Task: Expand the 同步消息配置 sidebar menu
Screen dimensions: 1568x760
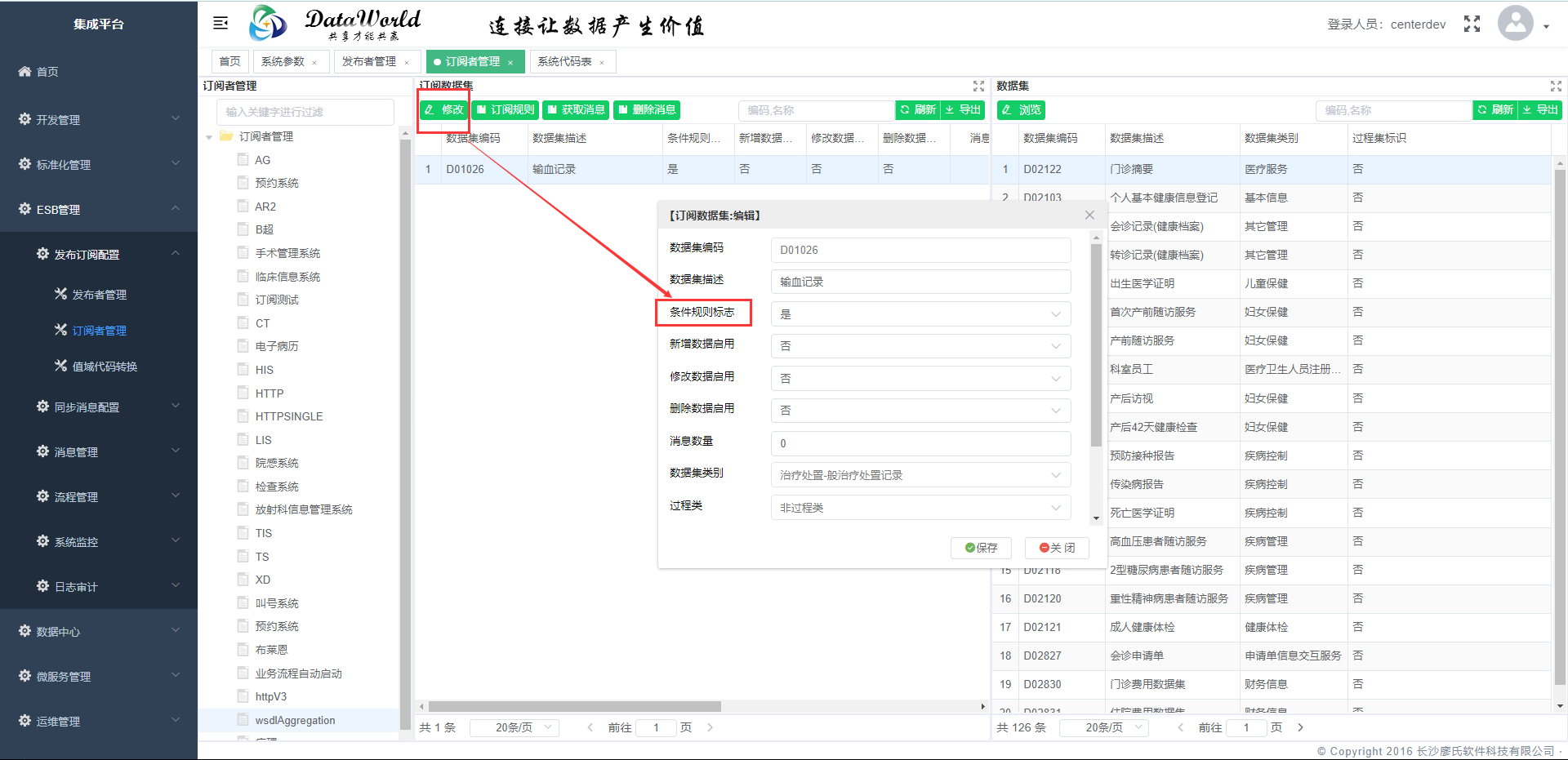Action: tap(98, 407)
